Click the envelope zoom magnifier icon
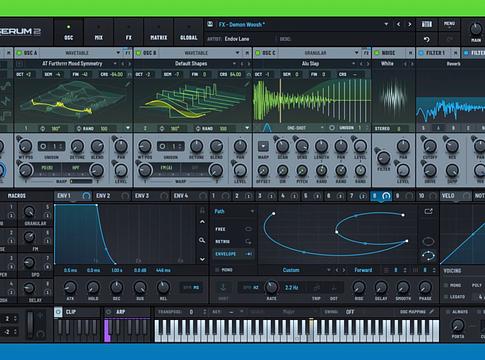This screenshot has width=485, height=360. pos(202,240)
